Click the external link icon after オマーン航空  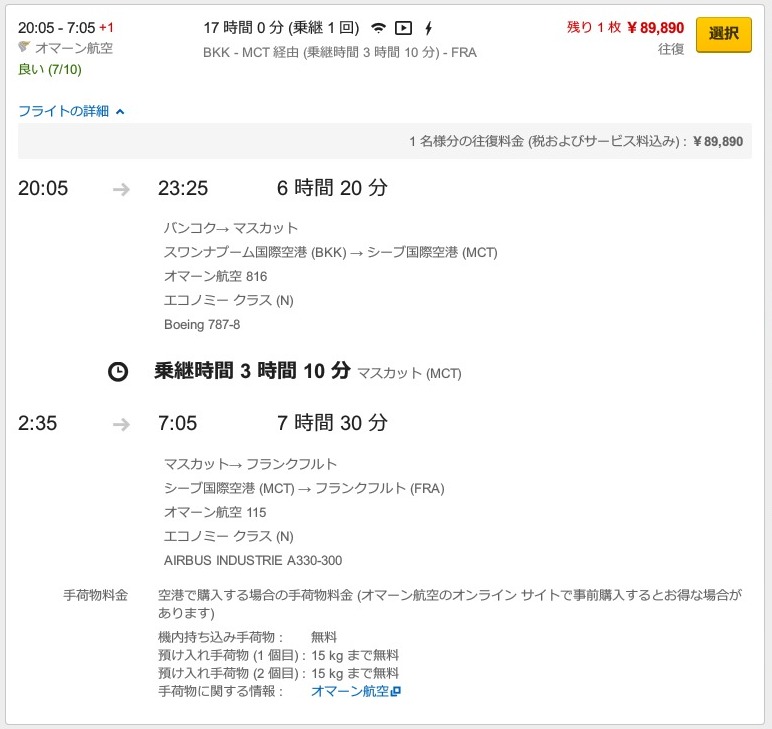395,692
